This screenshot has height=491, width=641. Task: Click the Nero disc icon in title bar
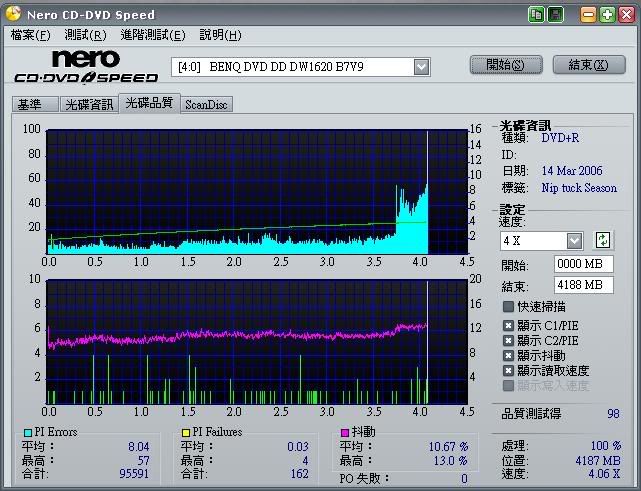[x=12, y=14]
